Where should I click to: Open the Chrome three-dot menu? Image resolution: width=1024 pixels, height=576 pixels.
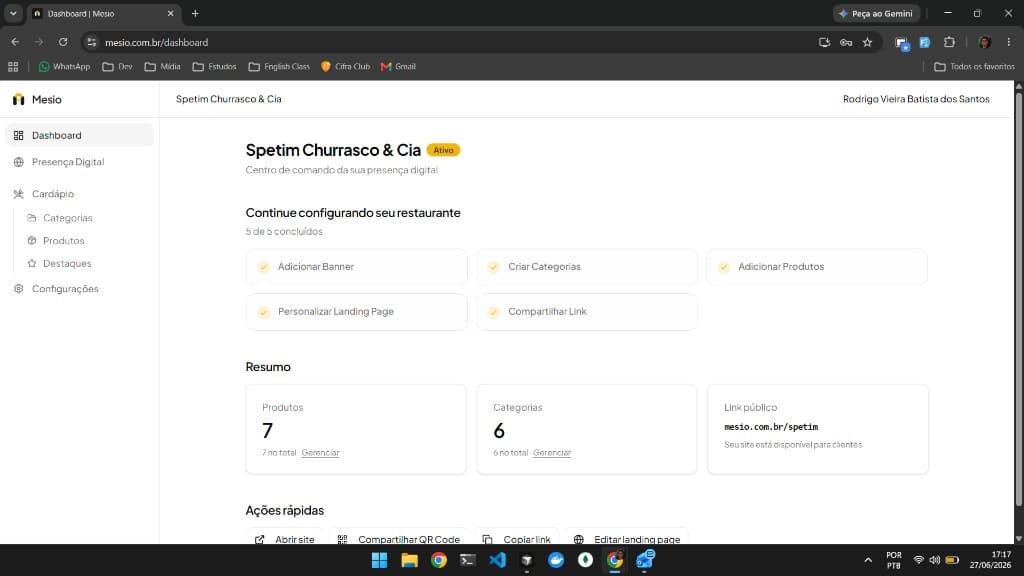pos(1008,42)
